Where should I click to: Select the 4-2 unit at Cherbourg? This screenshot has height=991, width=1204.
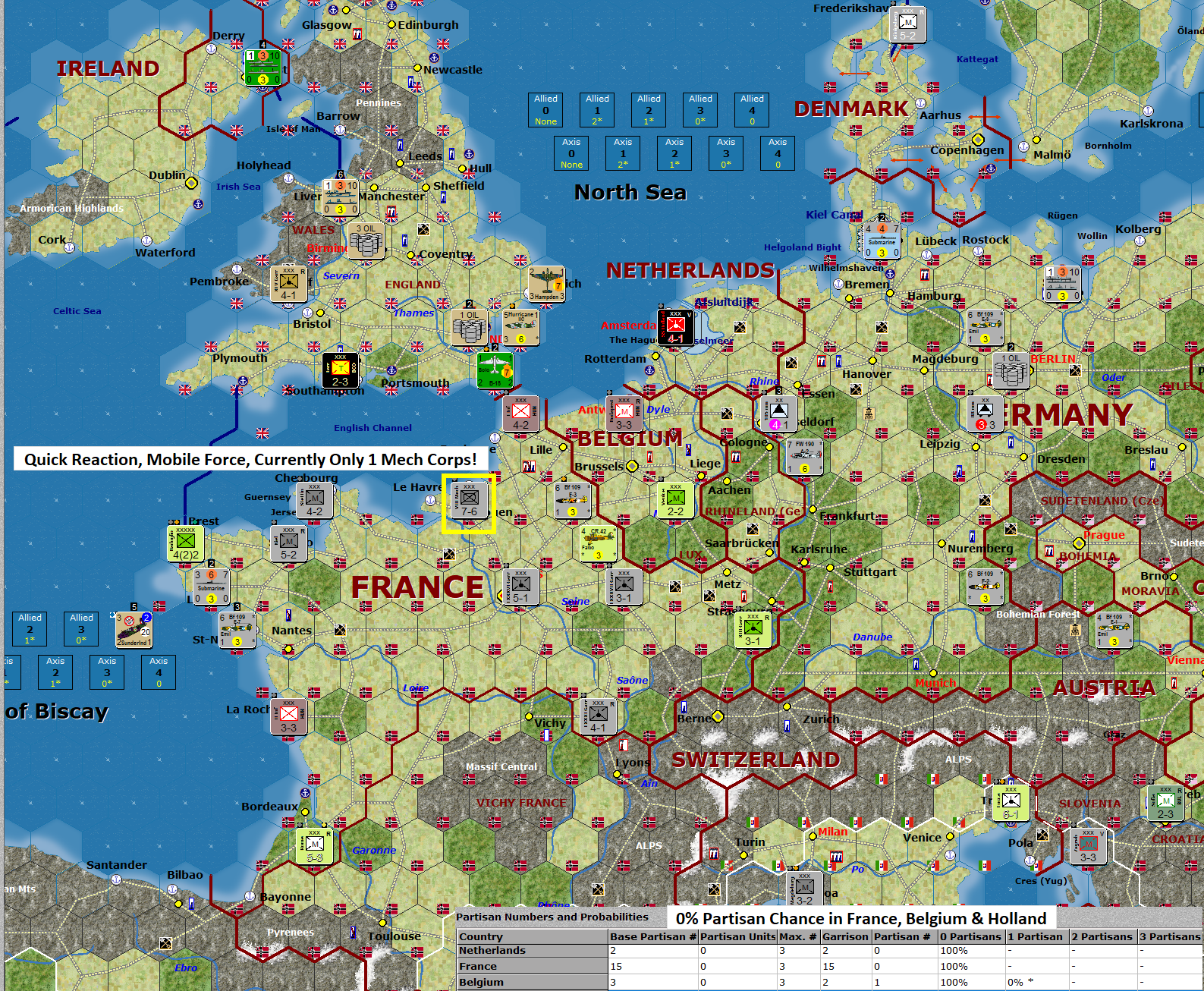pyautogui.click(x=314, y=501)
